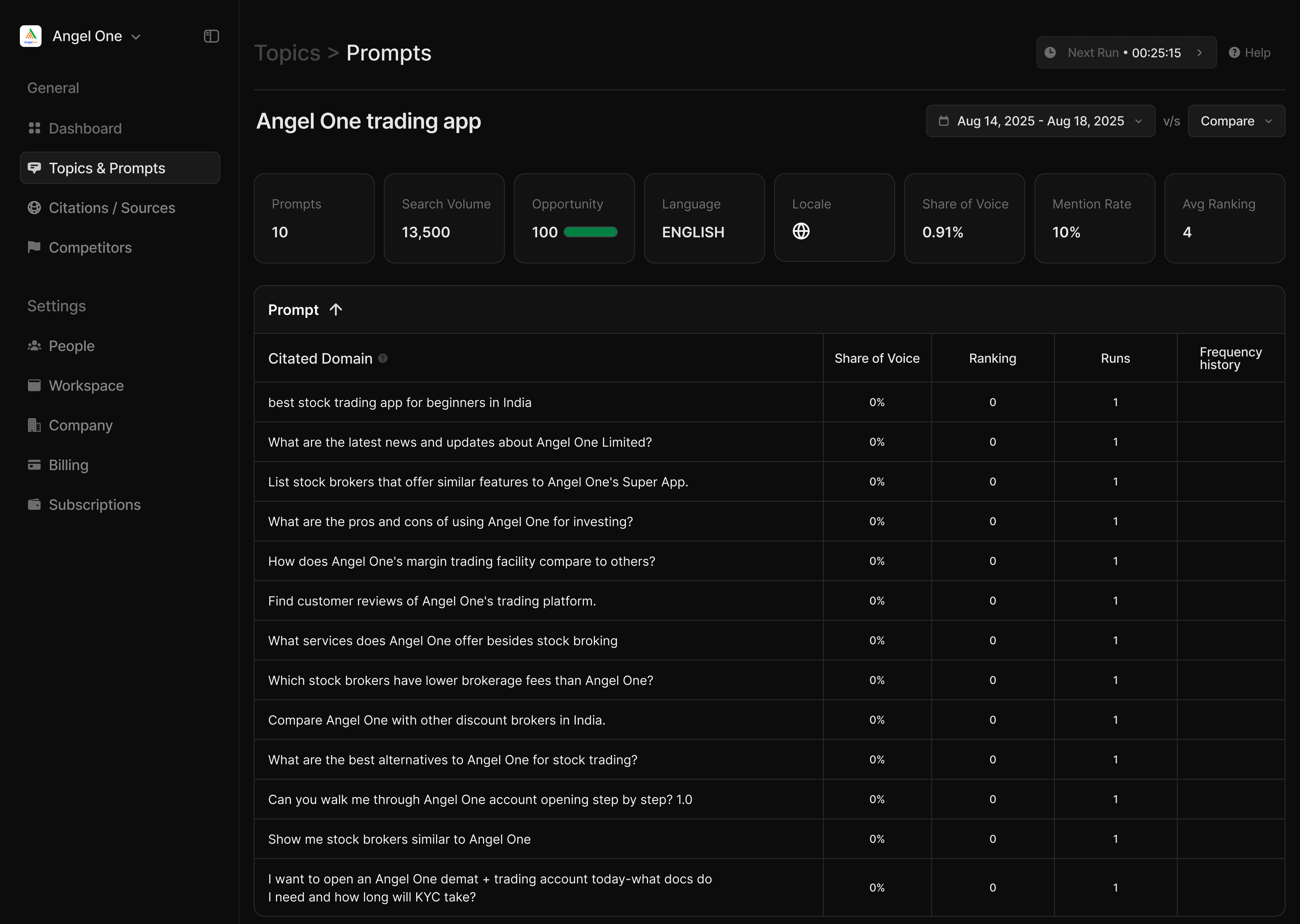This screenshot has width=1300, height=924.
Task: Click the Angel One logo icon
Action: (31, 36)
